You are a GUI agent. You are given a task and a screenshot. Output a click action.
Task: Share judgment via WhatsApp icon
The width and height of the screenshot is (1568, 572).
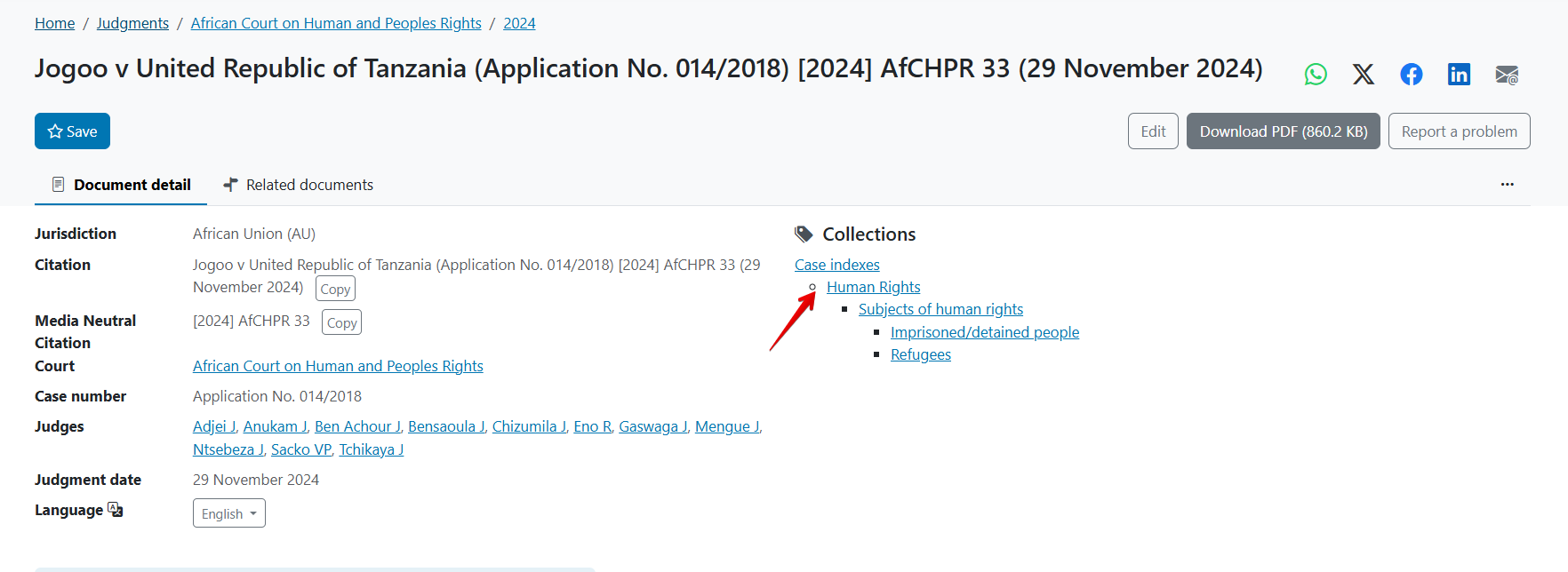1316,75
